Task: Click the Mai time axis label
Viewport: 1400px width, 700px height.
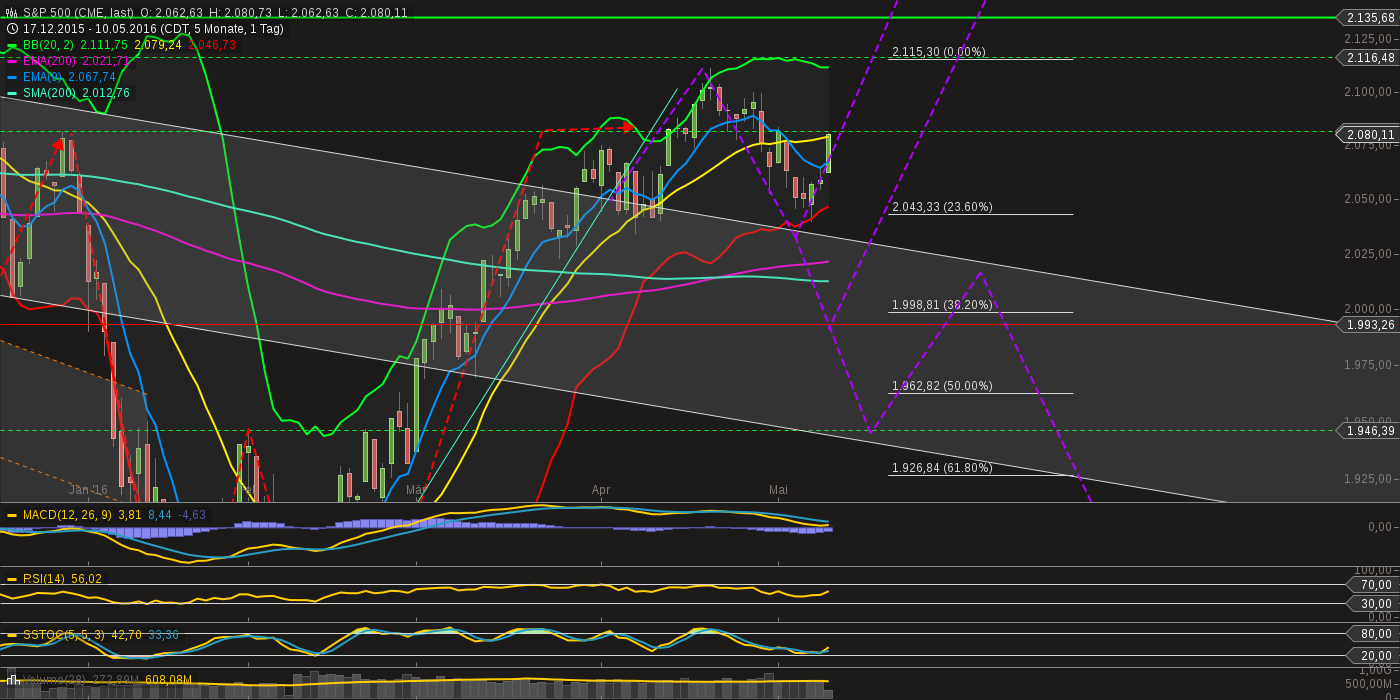Action: 778,490
